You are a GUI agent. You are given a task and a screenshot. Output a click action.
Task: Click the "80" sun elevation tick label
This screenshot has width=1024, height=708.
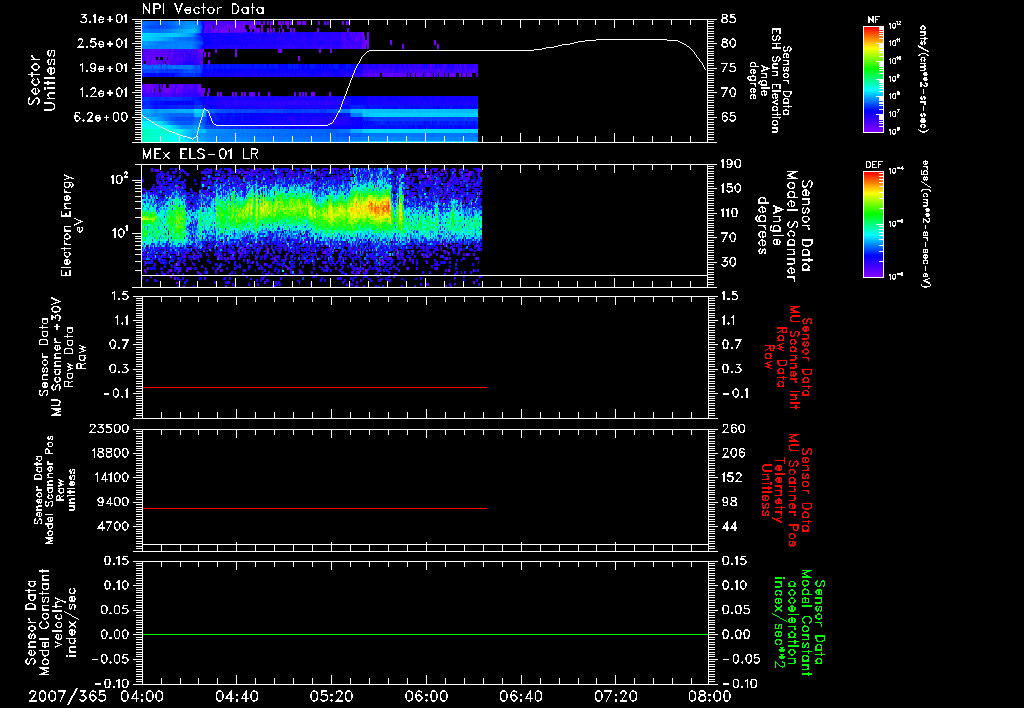tap(729, 43)
